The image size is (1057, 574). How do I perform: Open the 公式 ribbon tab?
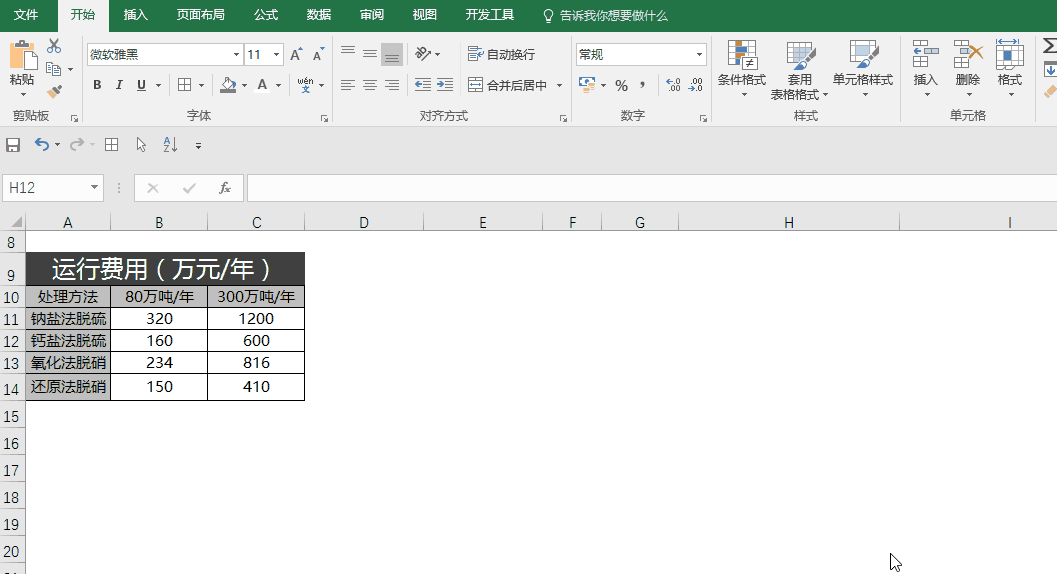[265, 15]
